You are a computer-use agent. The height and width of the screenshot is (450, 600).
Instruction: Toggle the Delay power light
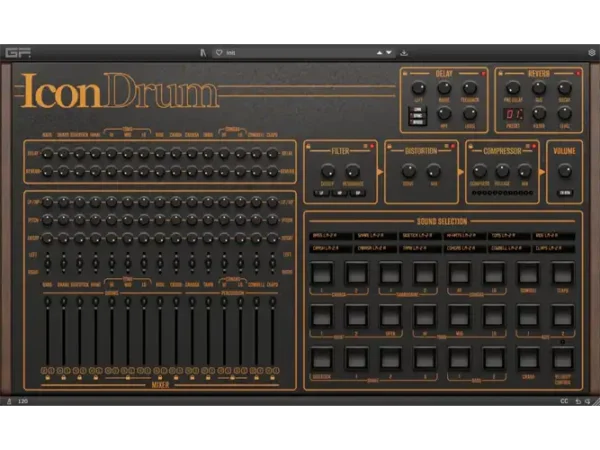point(484,73)
